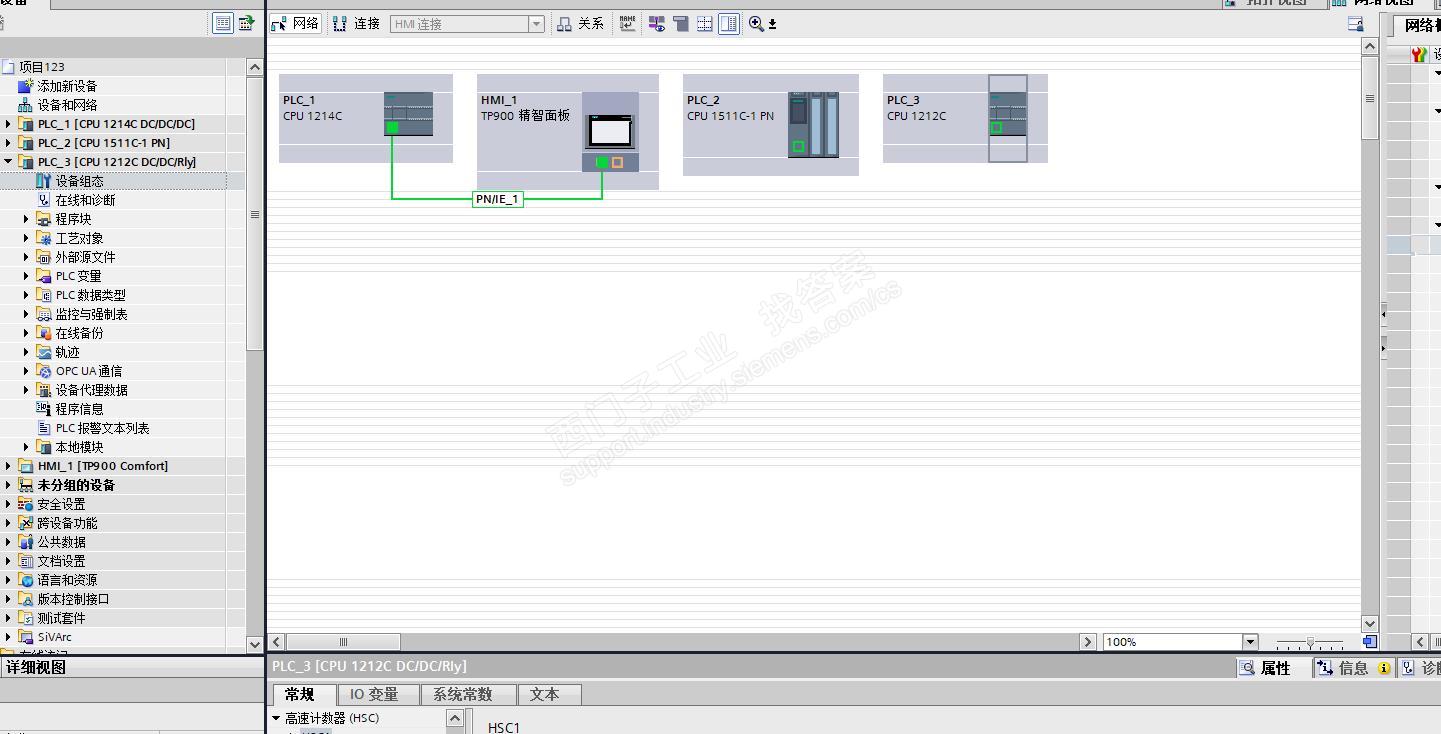Click the HMI_1 [TP900 Comfort] folder icon
The width and height of the screenshot is (1441, 734).
click(x=26, y=466)
